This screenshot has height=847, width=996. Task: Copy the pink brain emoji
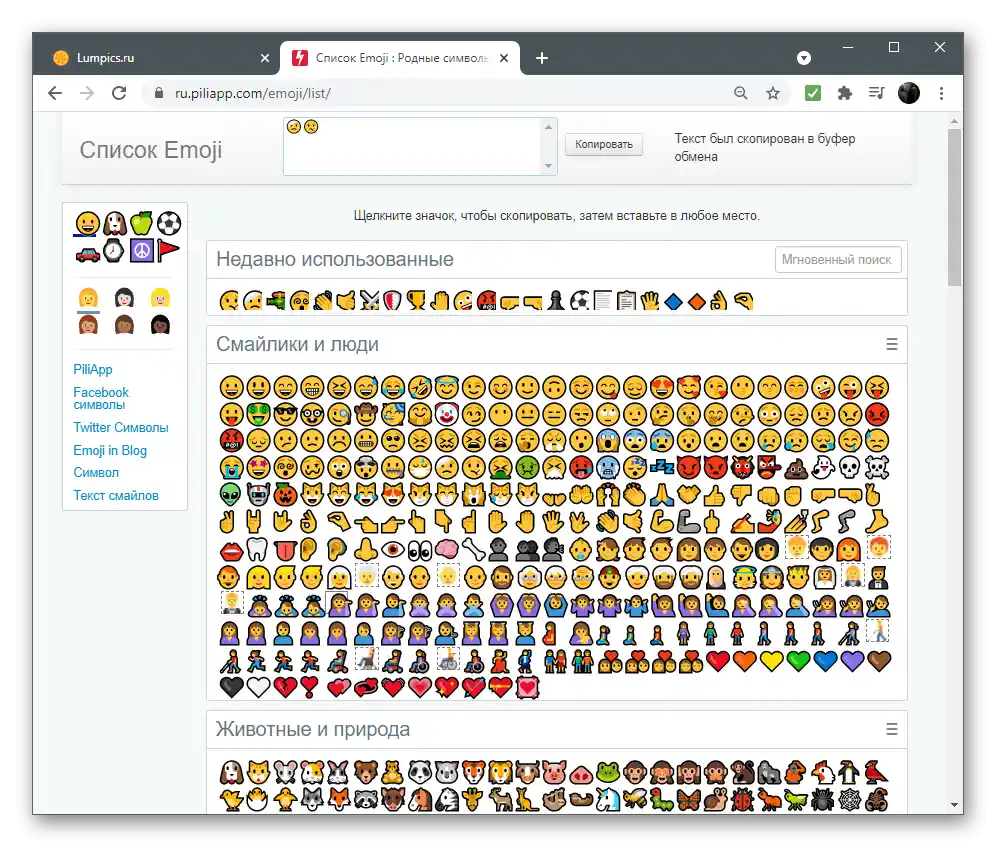pos(447,549)
